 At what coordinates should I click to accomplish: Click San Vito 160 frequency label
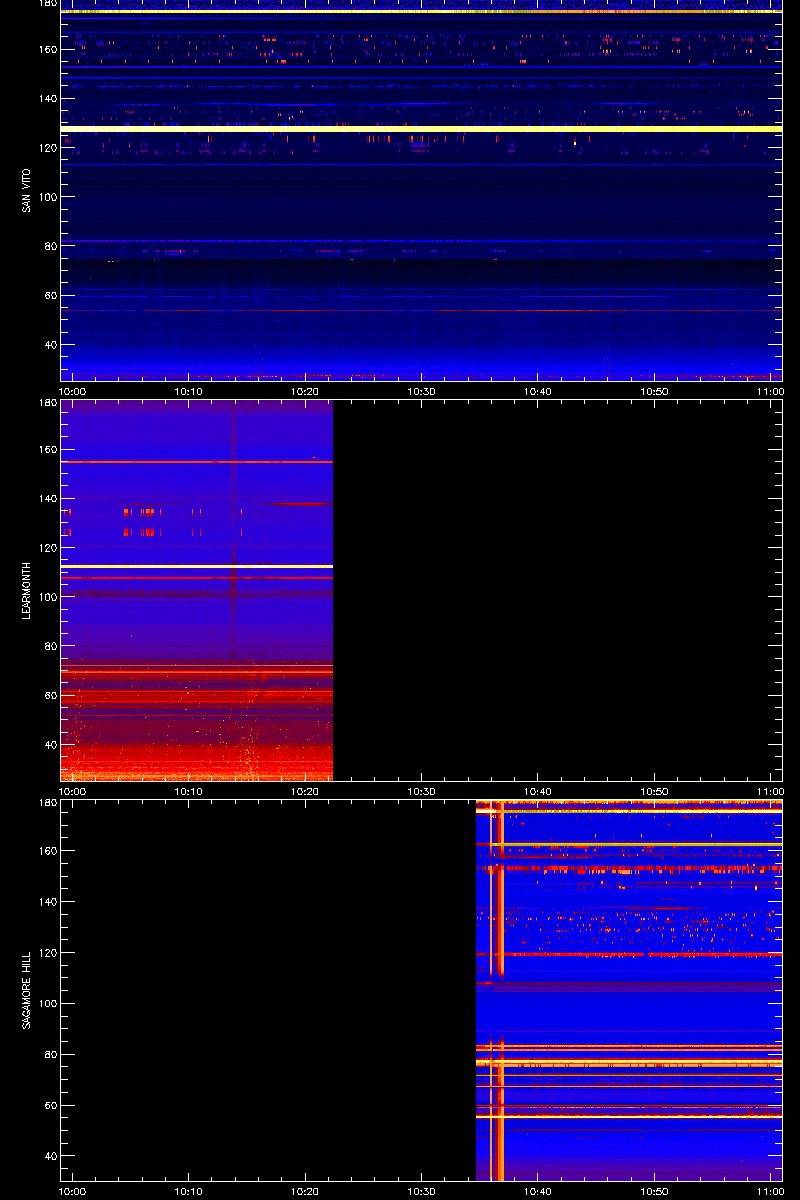(46, 49)
